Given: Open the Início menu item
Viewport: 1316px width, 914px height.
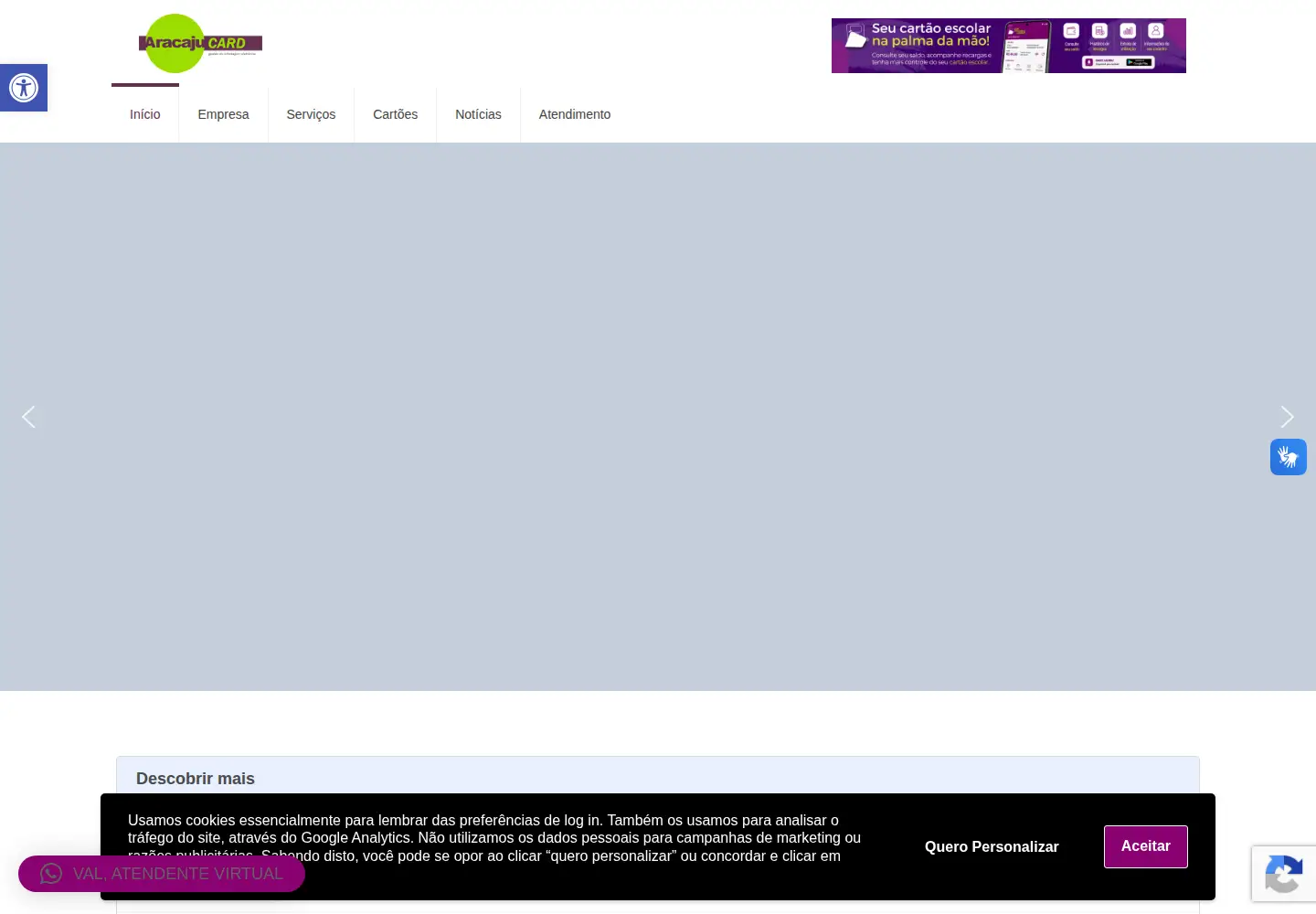Looking at the screenshot, I should tap(145, 114).
